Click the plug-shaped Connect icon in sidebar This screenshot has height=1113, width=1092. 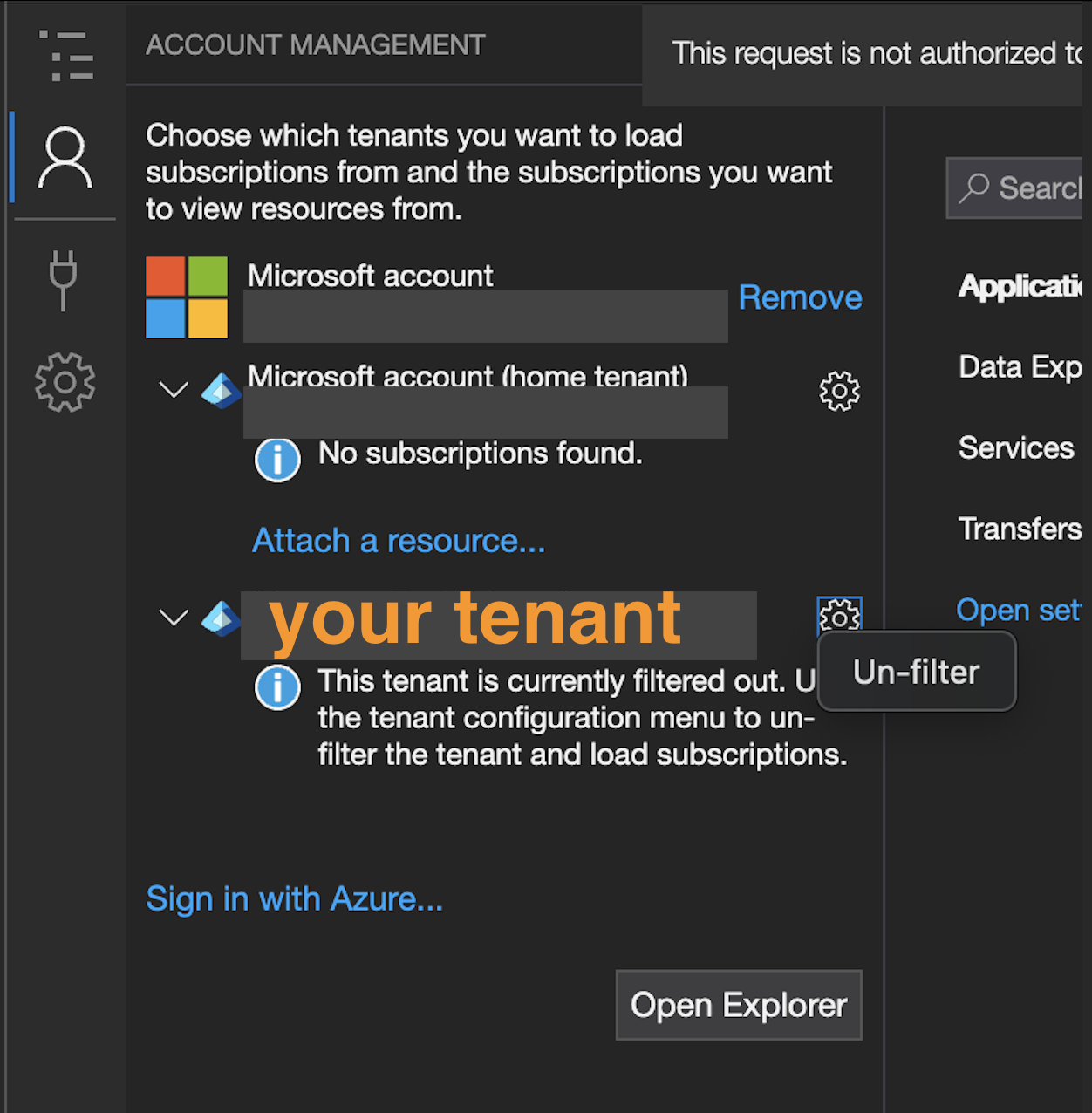point(64,279)
